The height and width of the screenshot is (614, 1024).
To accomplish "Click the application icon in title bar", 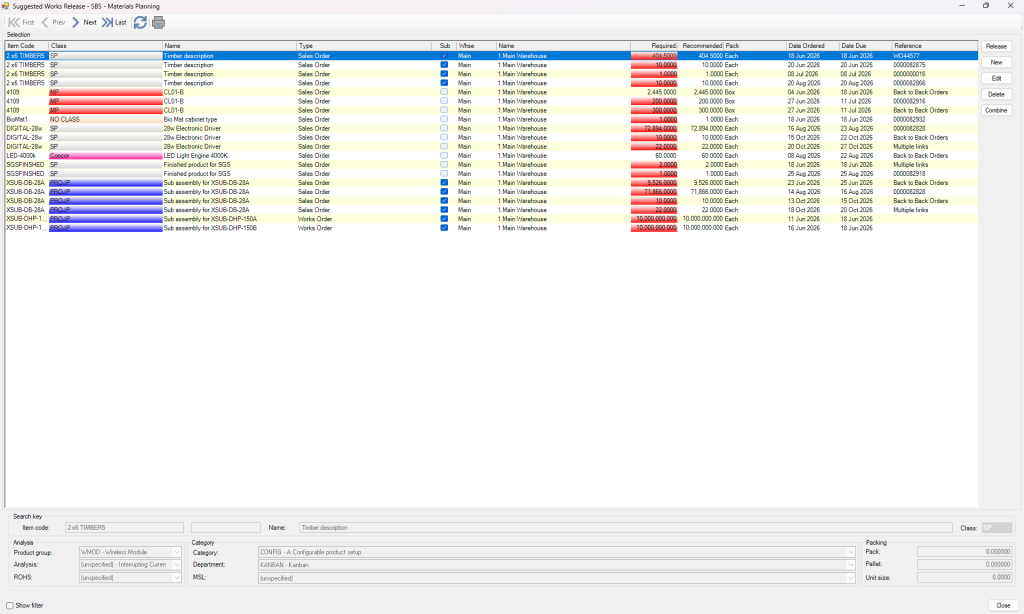I will tap(5, 6).
